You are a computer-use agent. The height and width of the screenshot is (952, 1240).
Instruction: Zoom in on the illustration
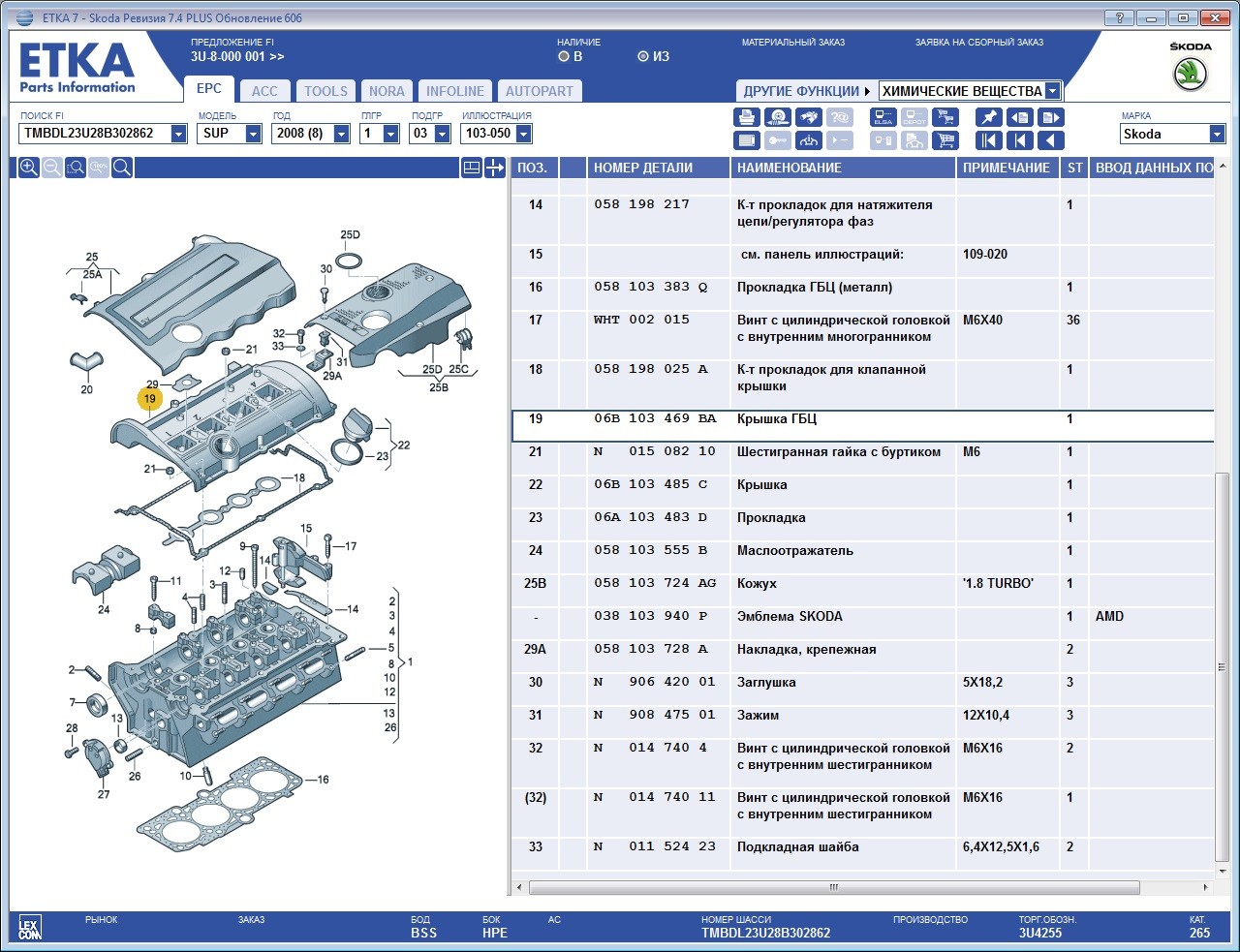coord(29,168)
